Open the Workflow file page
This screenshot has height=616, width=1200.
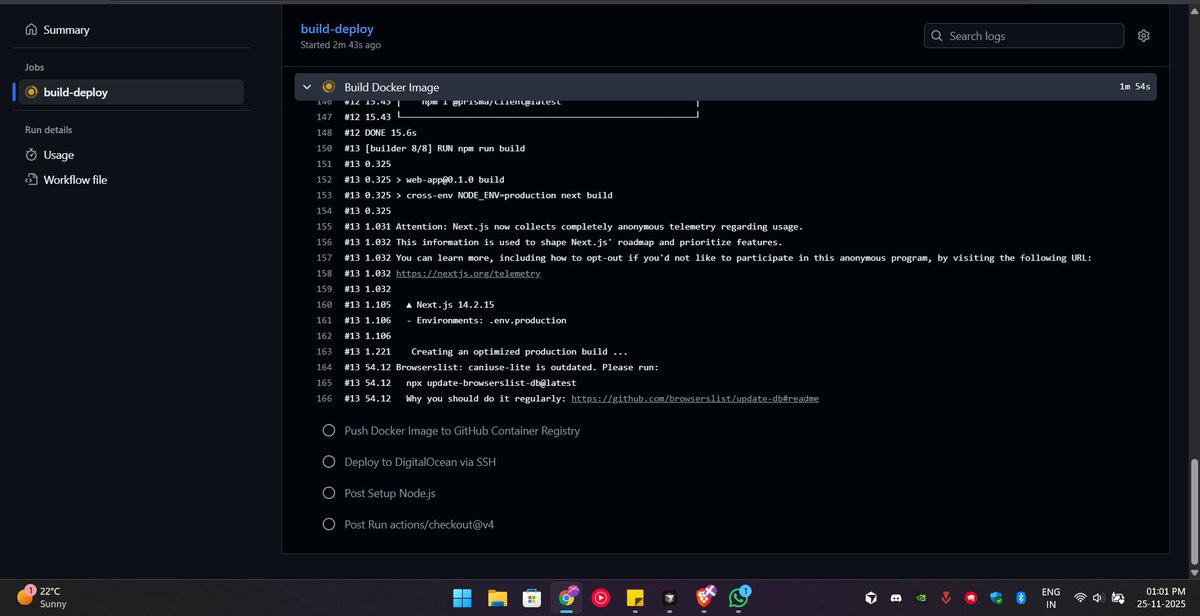click(75, 180)
